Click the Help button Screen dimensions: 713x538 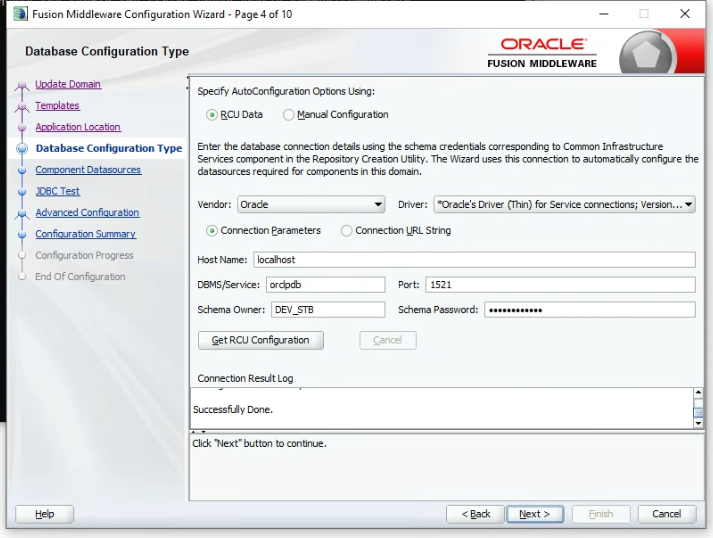coord(45,514)
